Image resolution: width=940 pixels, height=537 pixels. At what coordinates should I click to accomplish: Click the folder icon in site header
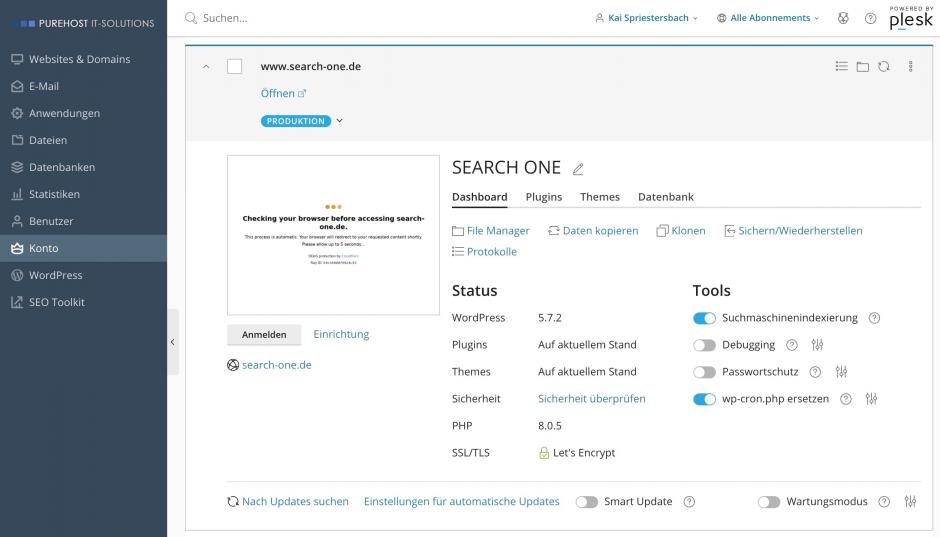coord(862,67)
